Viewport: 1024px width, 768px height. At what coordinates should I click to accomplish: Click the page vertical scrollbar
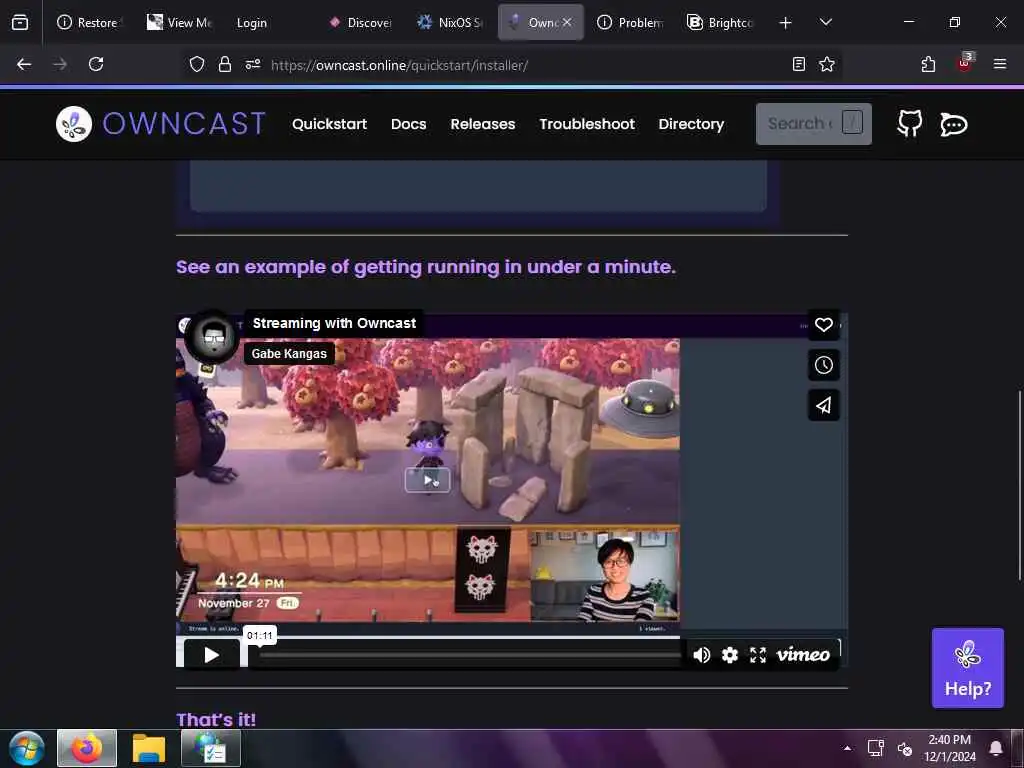tap(1019, 484)
